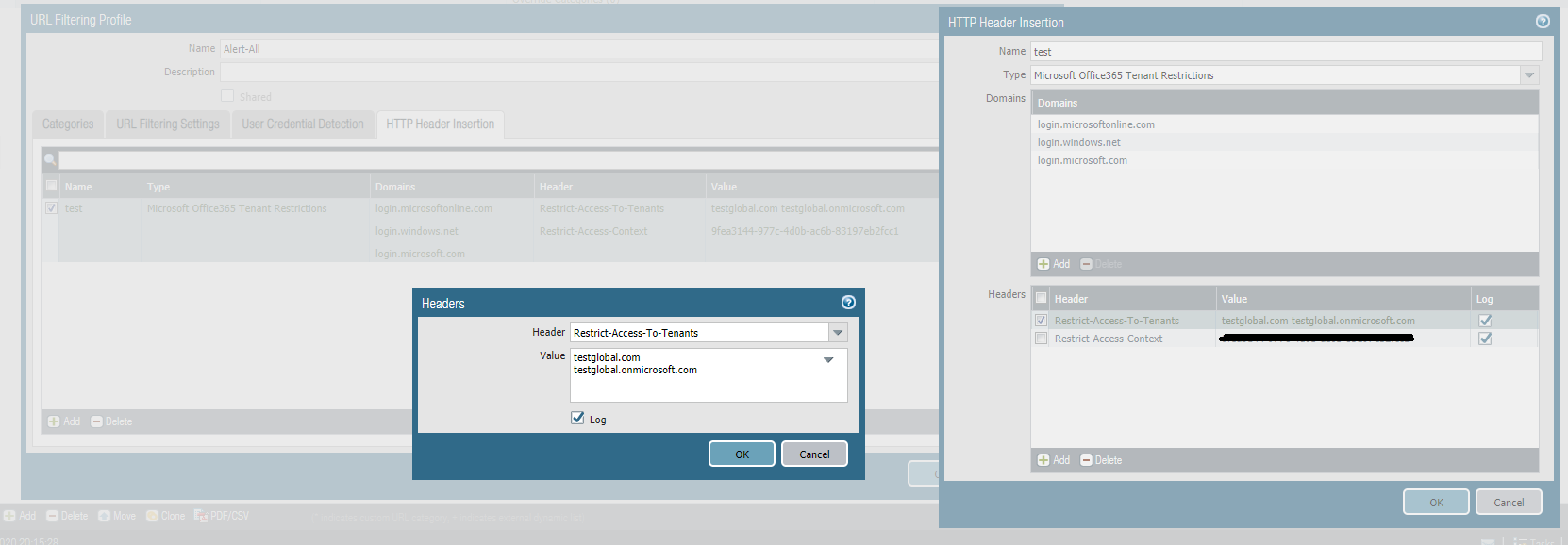Select login.windows.net in Domains list
The width and height of the screenshot is (1568, 545).
tap(1079, 142)
